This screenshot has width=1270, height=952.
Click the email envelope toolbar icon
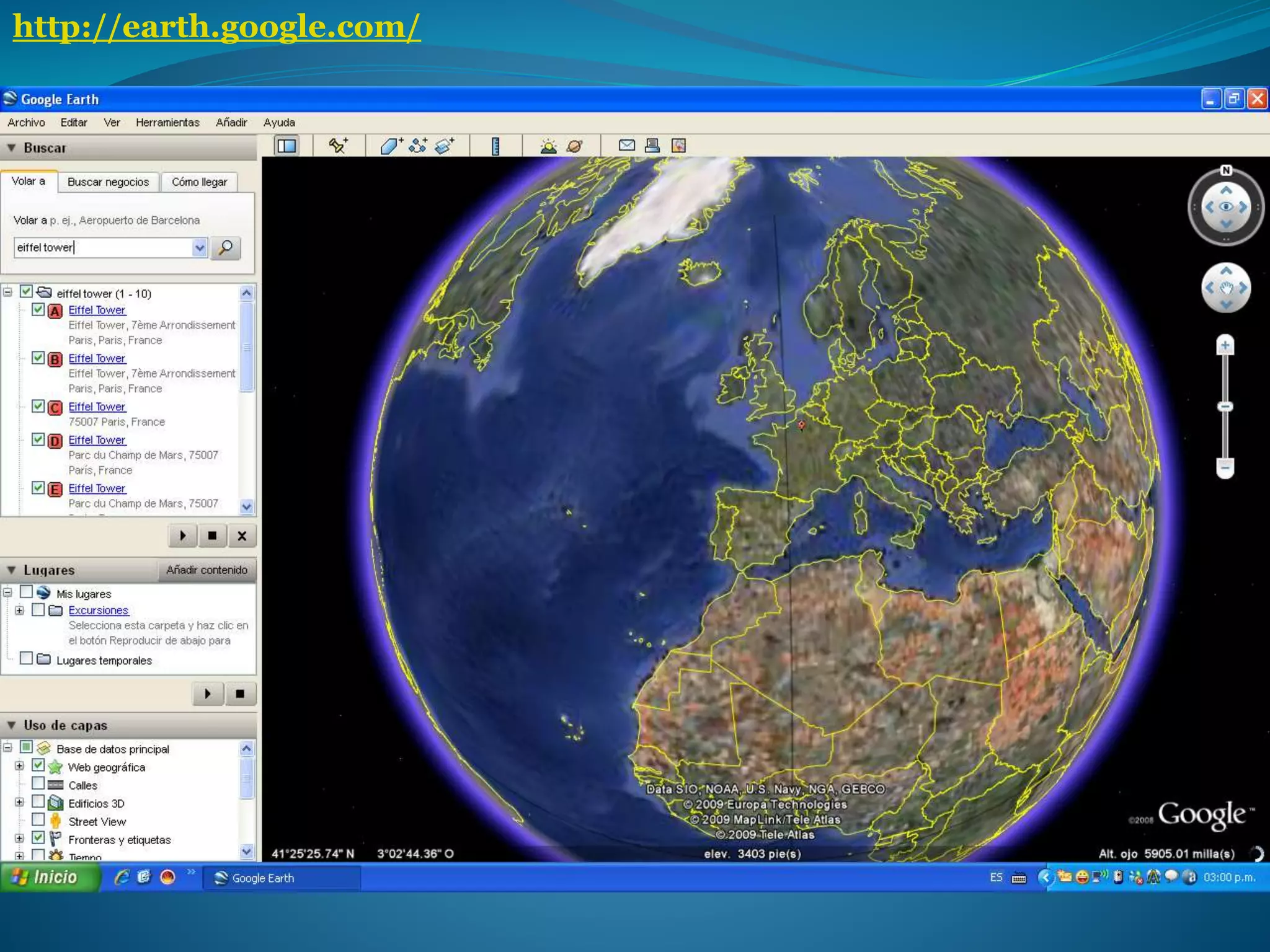click(x=627, y=145)
